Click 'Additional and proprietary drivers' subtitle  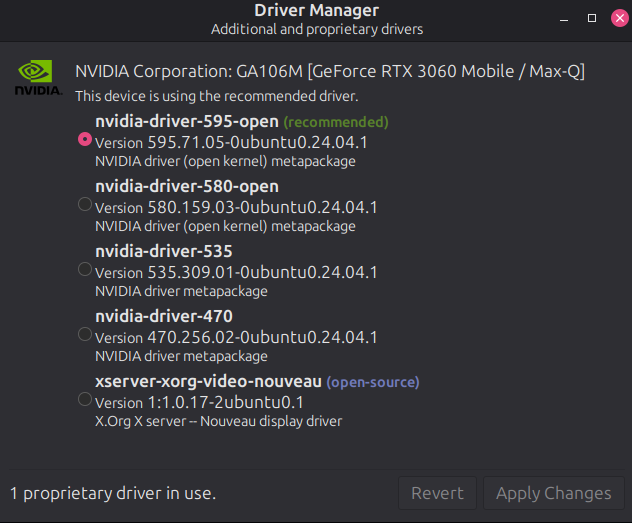tap(317, 29)
